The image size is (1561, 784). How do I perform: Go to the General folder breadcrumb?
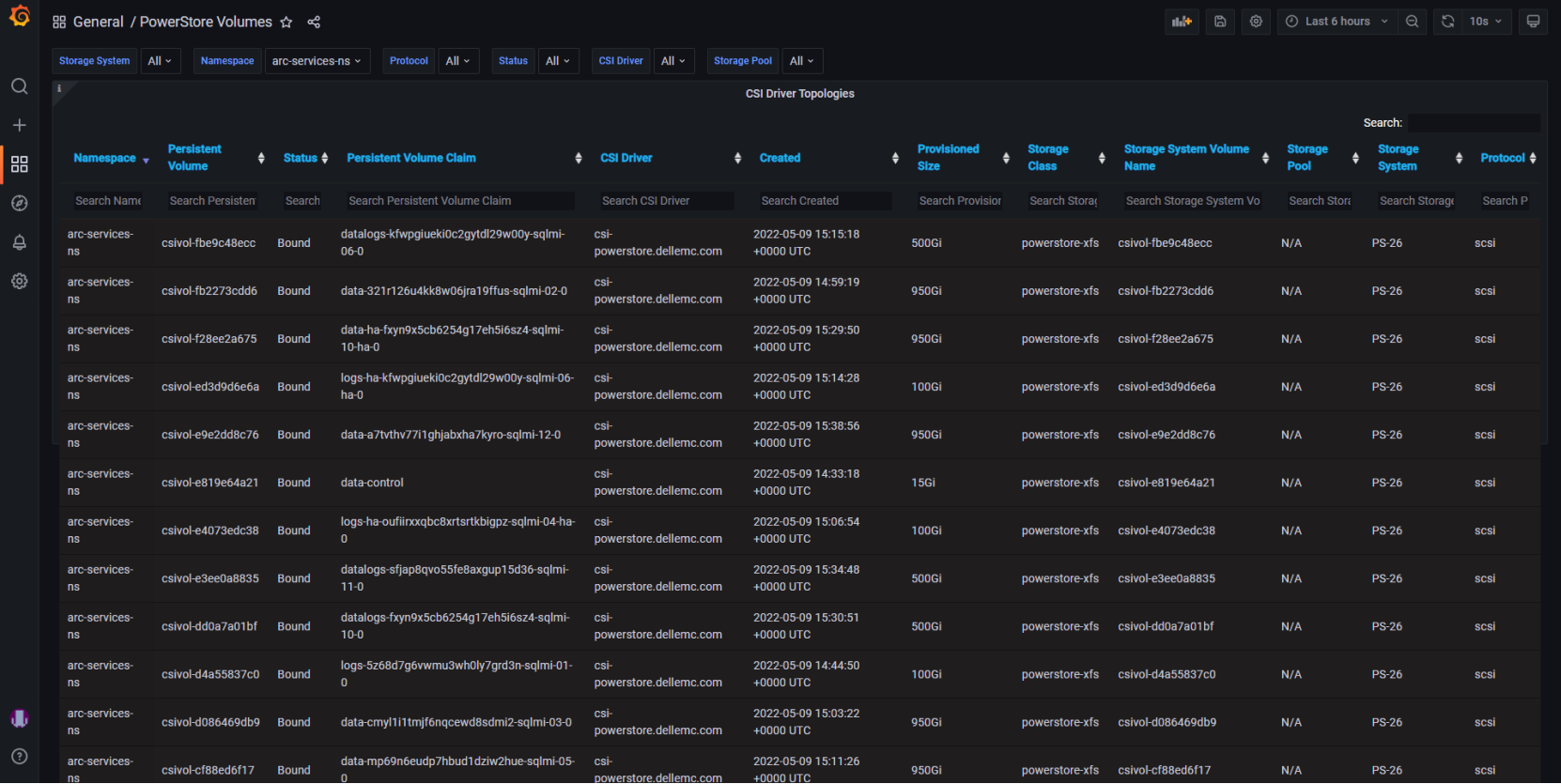click(98, 22)
